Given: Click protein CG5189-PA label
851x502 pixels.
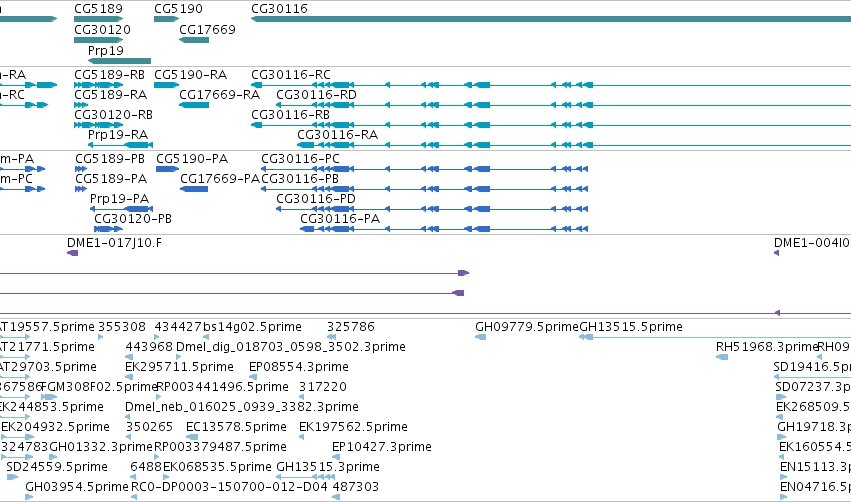Looking at the screenshot, I should click(x=111, y=179).
